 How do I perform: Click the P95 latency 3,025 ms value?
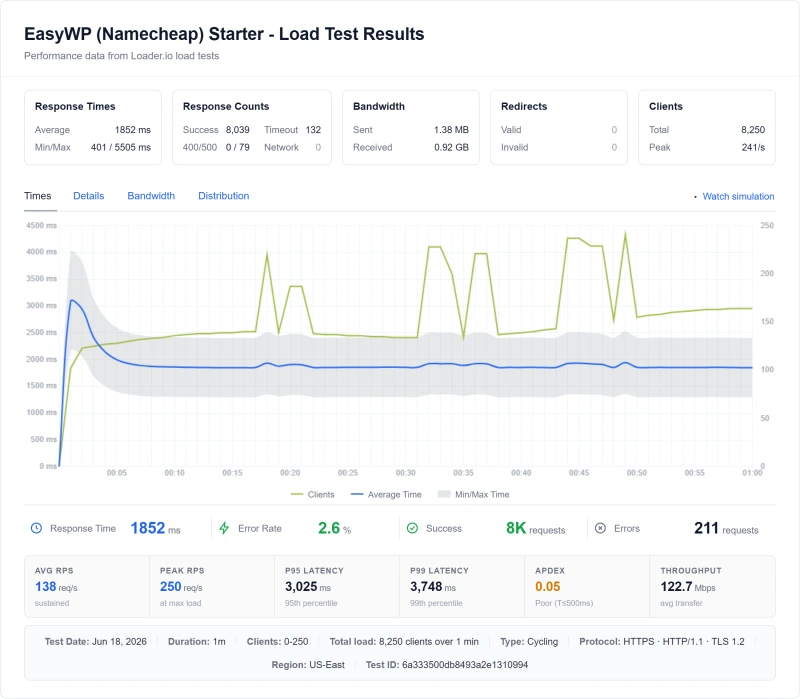coord(308,587)
